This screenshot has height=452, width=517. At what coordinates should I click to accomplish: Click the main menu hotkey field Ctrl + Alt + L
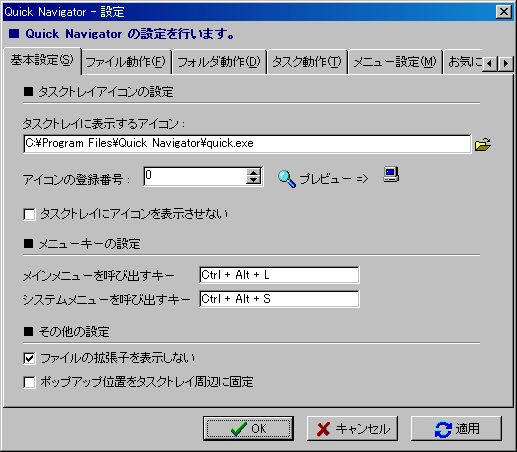pos(279,275)
